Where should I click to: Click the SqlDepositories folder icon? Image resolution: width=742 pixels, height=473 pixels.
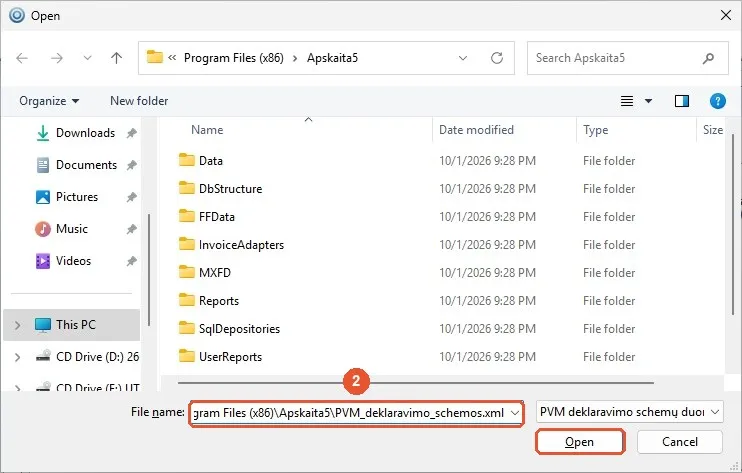point(186,328)
